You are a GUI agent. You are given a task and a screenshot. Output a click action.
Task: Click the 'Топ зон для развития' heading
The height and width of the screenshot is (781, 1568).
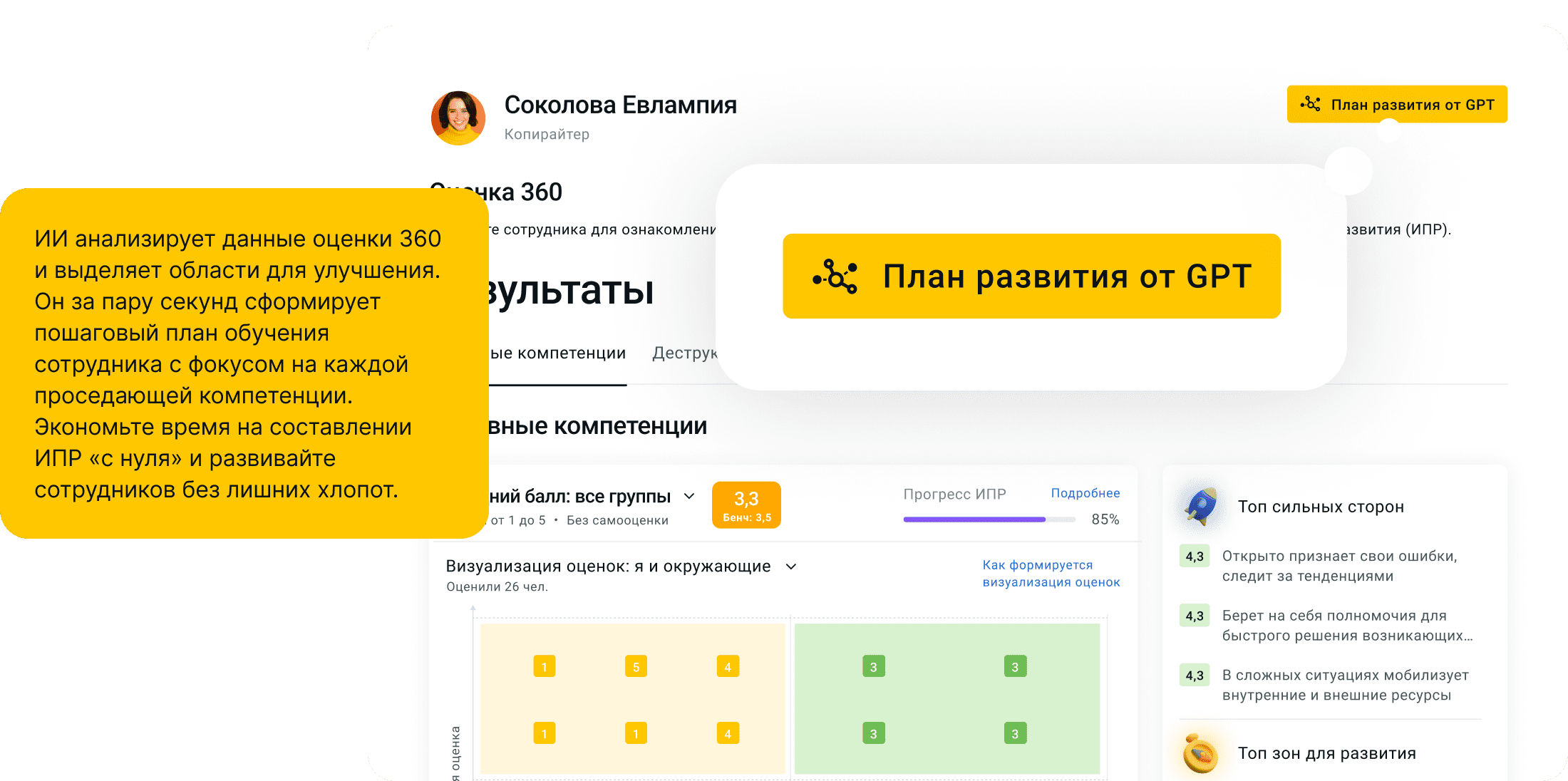1326,753
